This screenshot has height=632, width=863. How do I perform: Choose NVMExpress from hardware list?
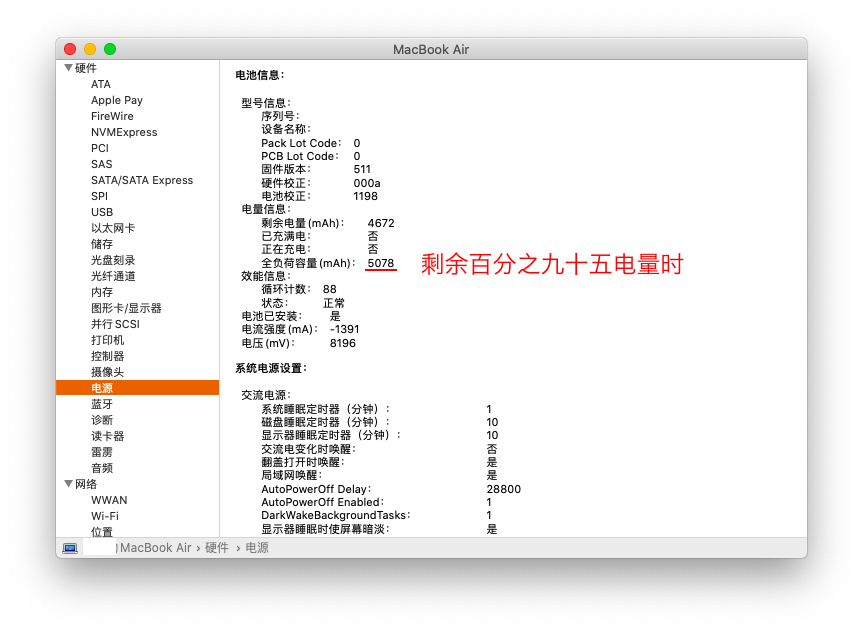point(124,132)
